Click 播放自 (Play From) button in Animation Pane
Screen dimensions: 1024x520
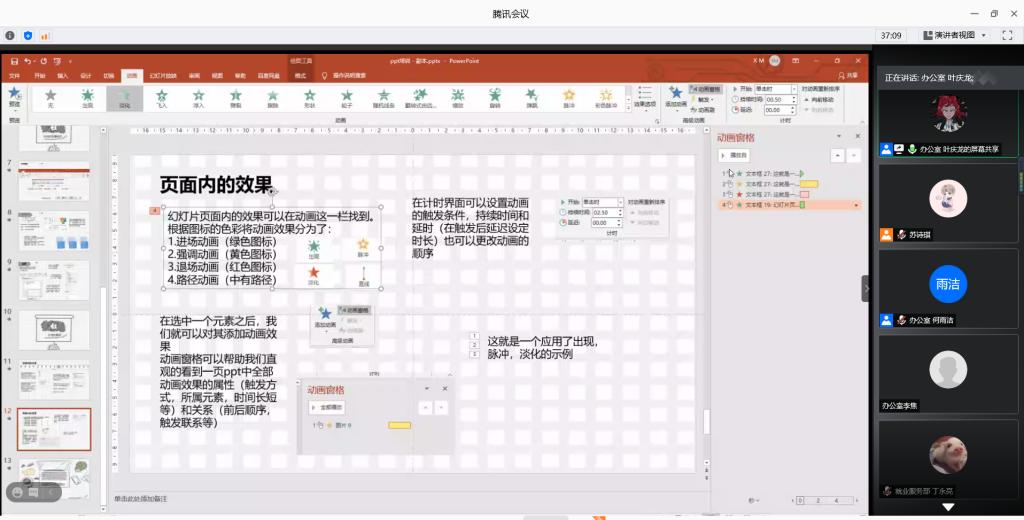[735, 155]
